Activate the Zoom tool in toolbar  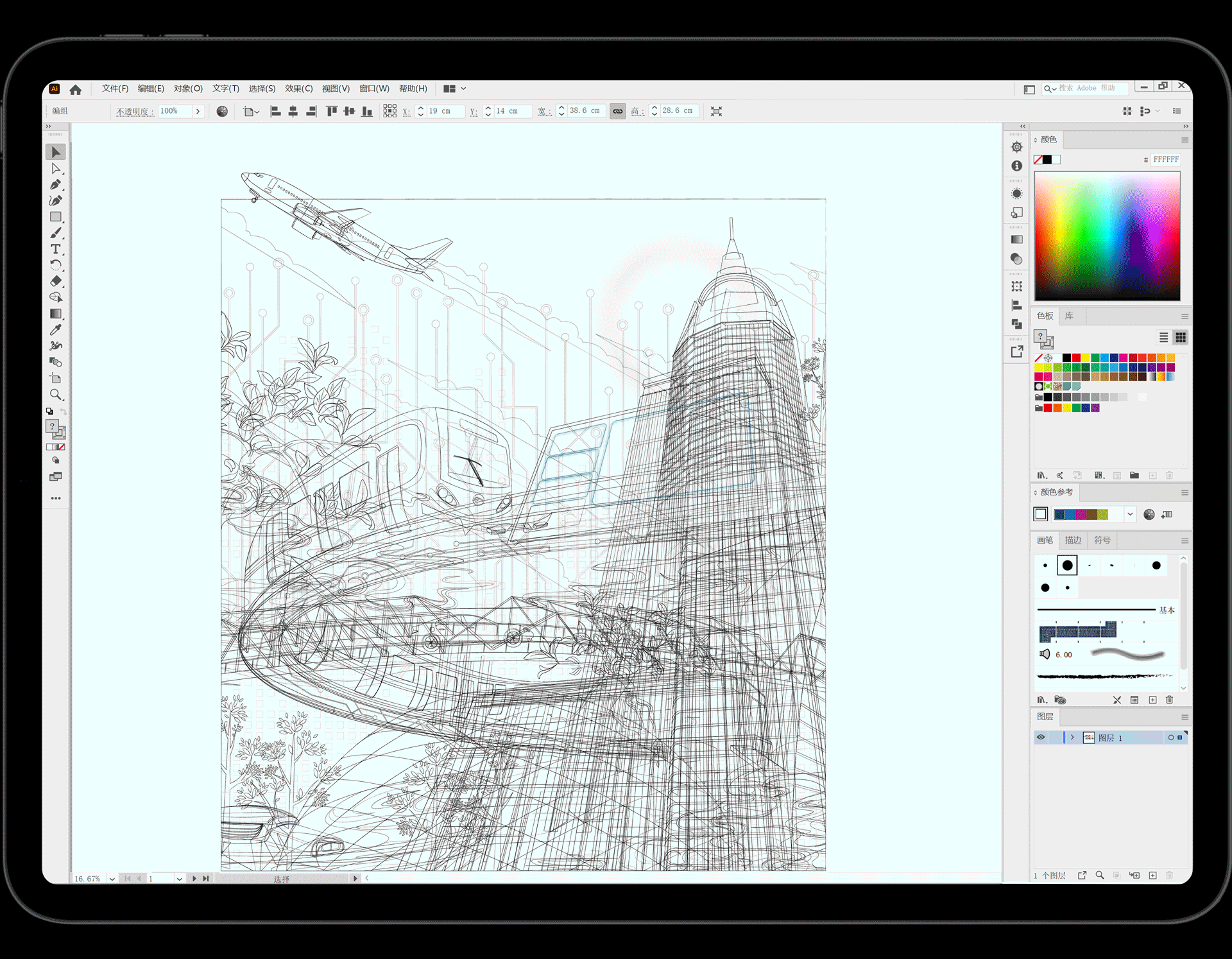[x=56, y=395]
